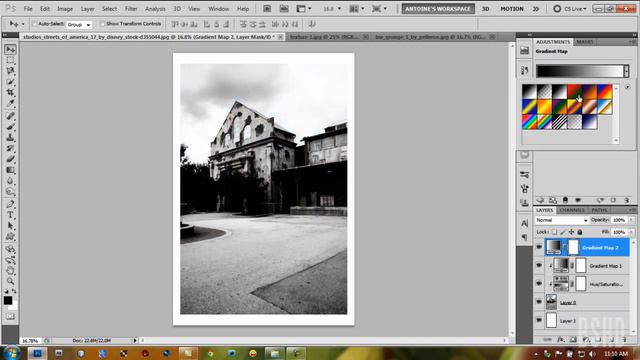This screenshot has height=360, width=640.
Task: Open the Image menu
Action: (65, 9)
